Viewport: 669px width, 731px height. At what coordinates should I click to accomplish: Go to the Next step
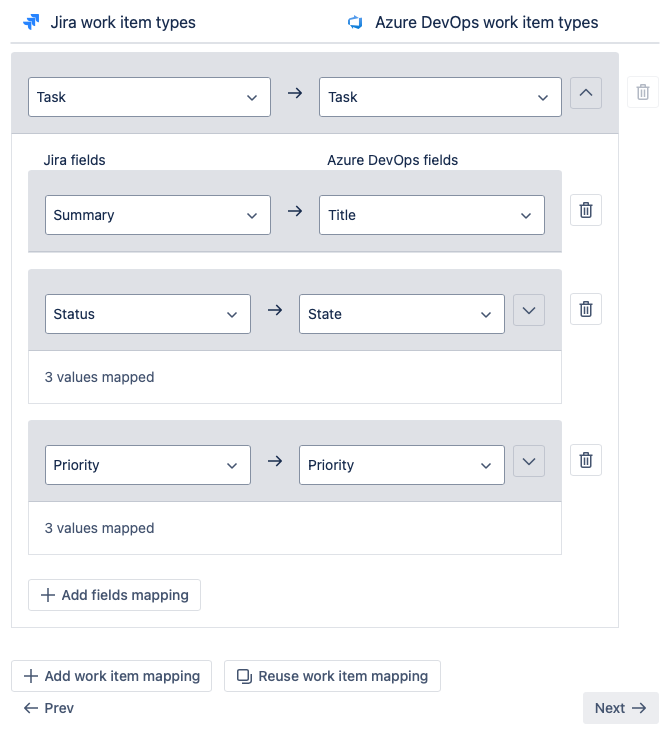(620, 708)
